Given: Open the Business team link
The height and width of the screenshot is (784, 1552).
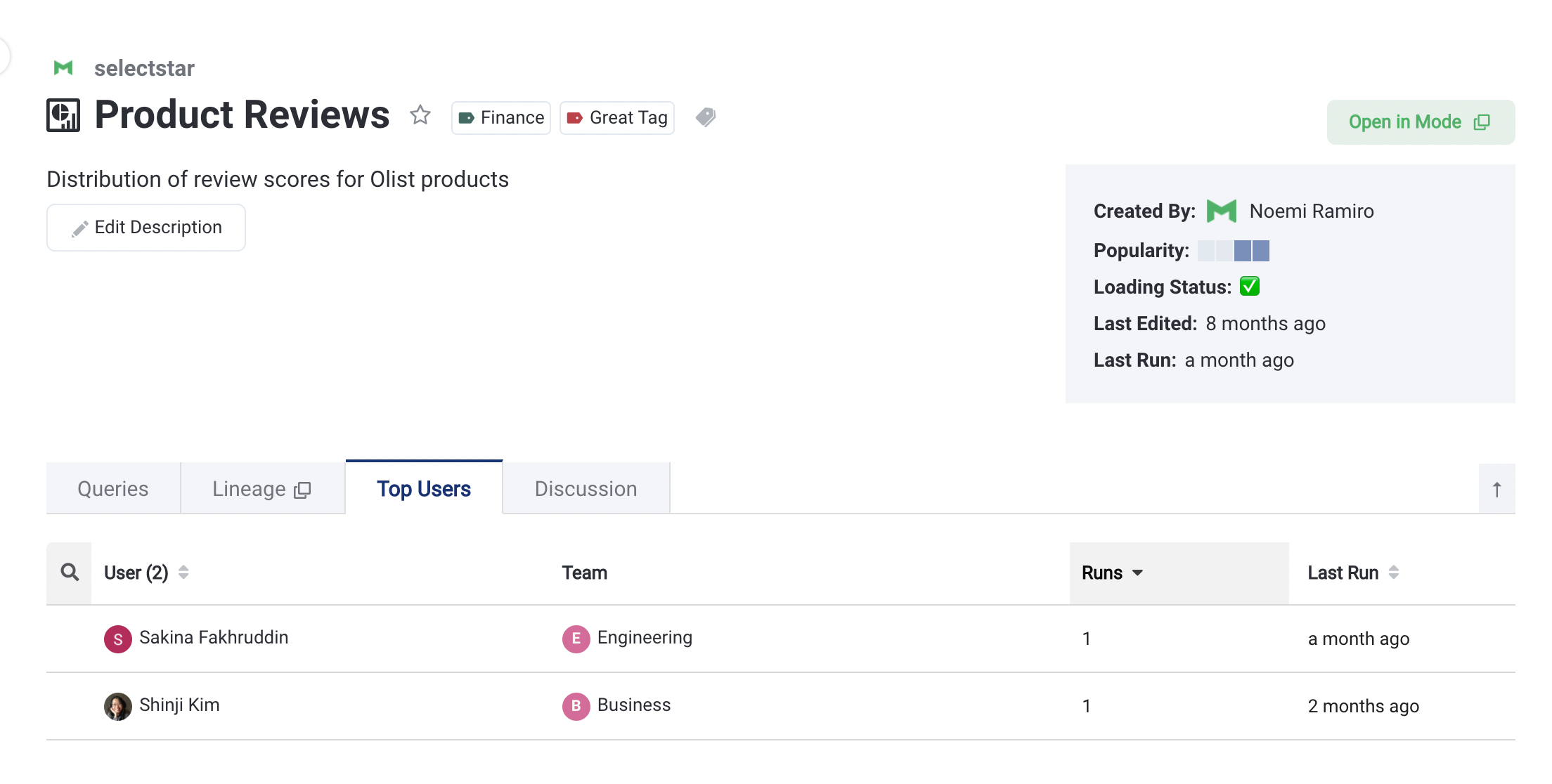Looking at the screenshot, I should [x=634, y=705].
